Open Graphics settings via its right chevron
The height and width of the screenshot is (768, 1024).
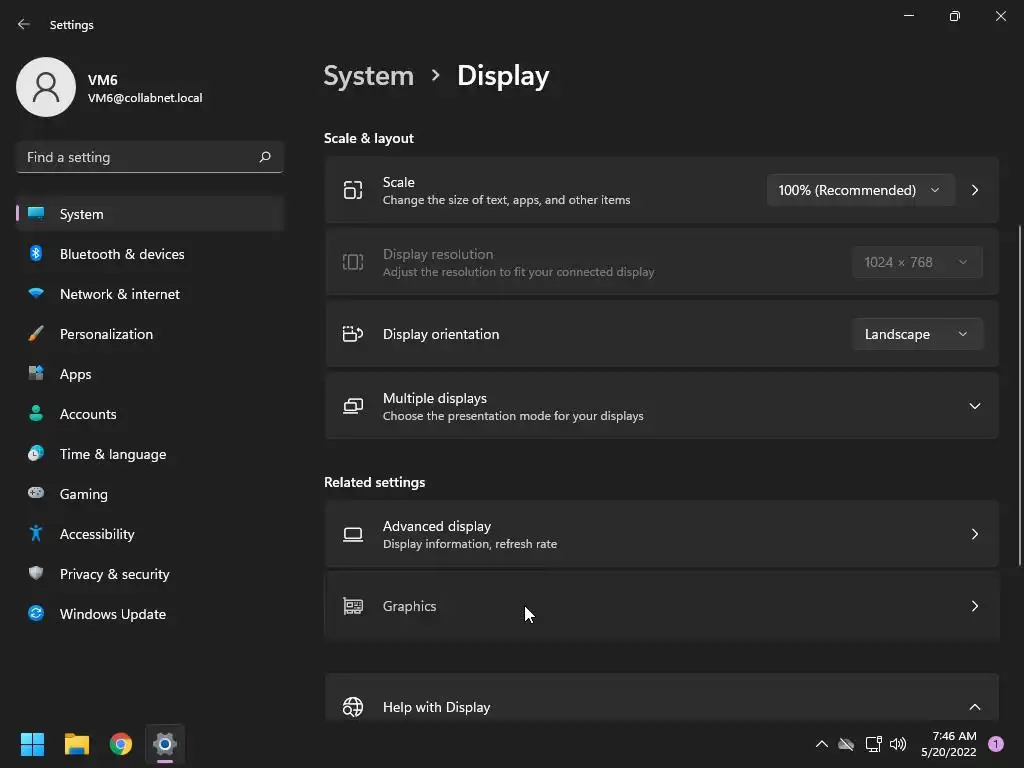[974, 606]
